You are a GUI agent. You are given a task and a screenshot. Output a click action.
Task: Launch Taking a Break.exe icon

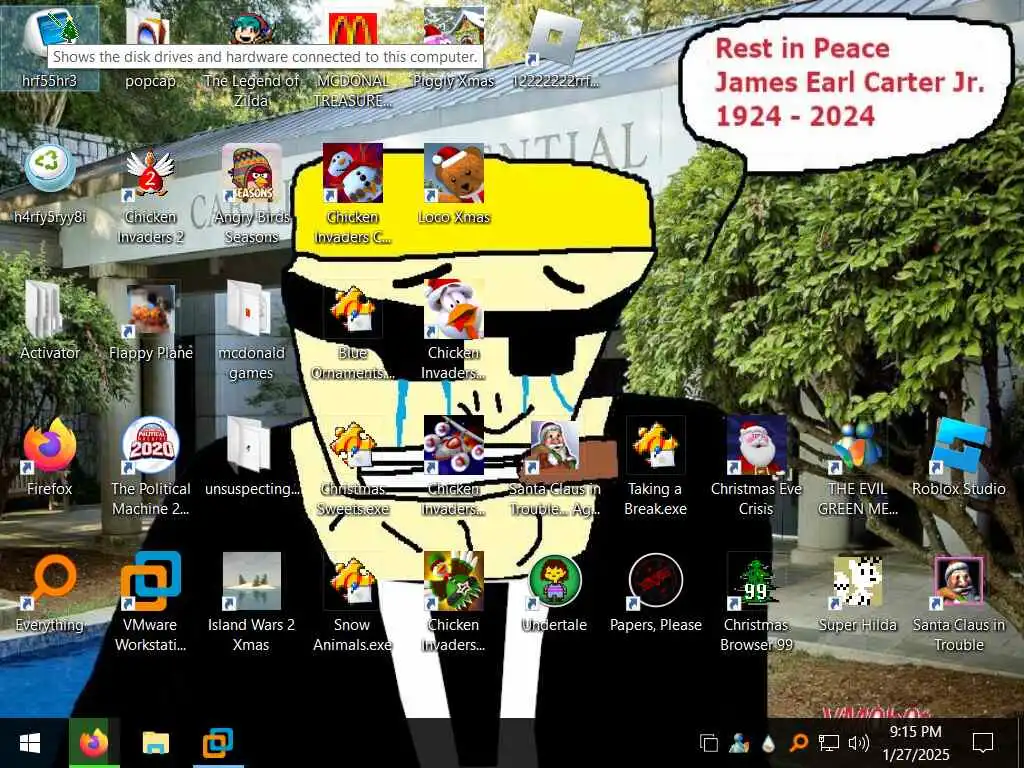tap(656, 466)
